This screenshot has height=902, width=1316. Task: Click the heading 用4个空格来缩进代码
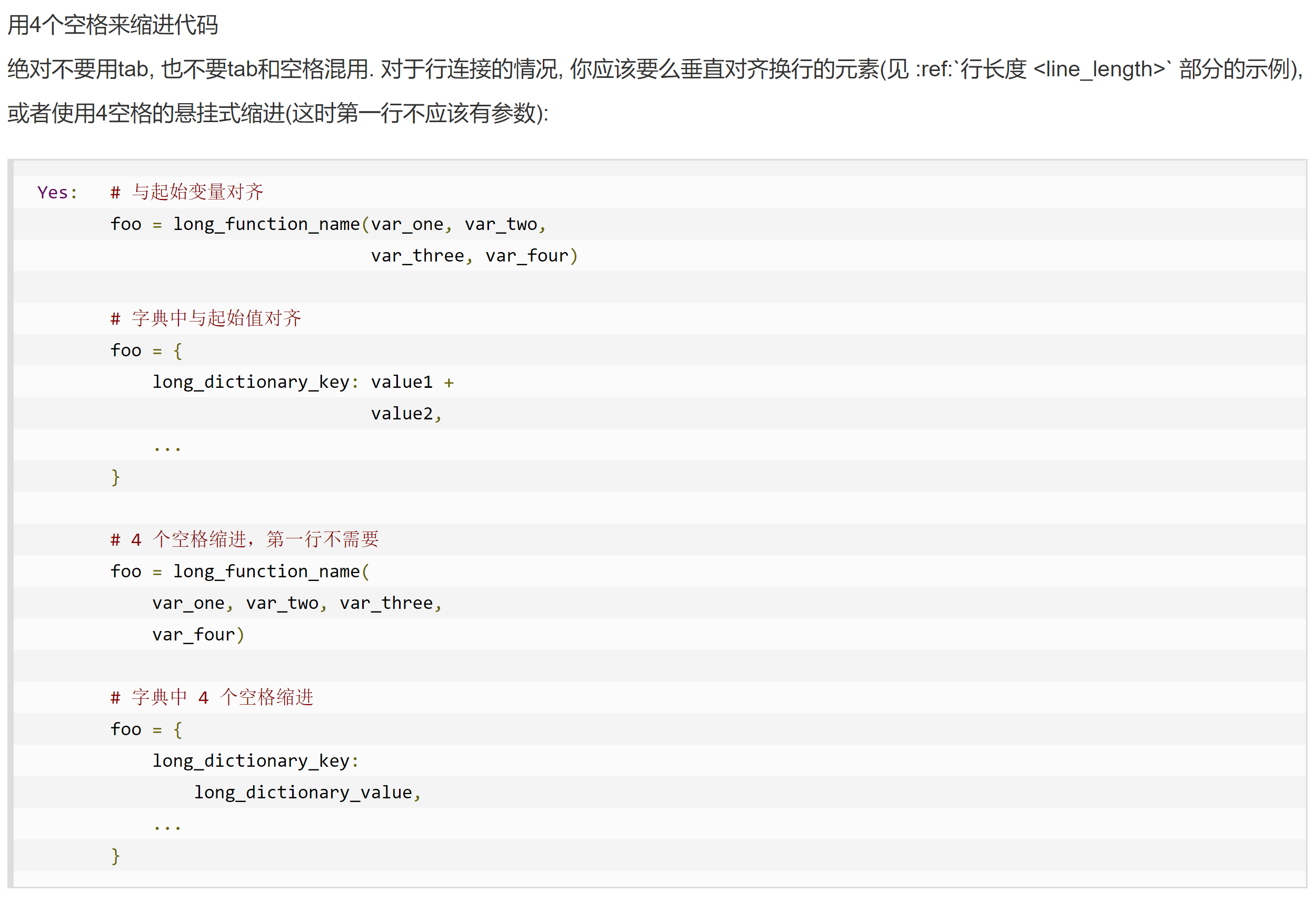pyautogui.click(x=112, y=25)
